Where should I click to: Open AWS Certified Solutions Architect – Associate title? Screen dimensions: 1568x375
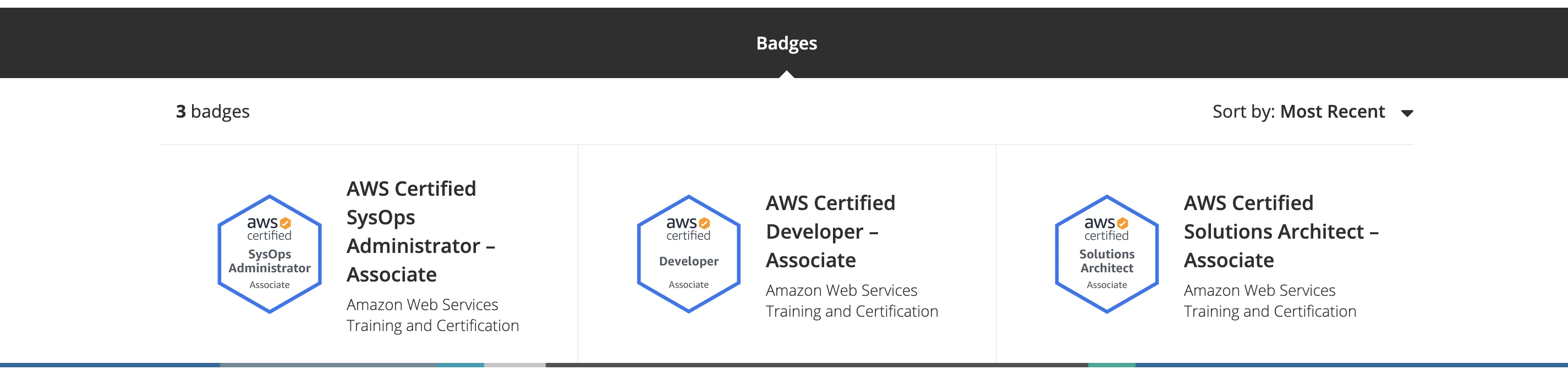pos(1281,231)
